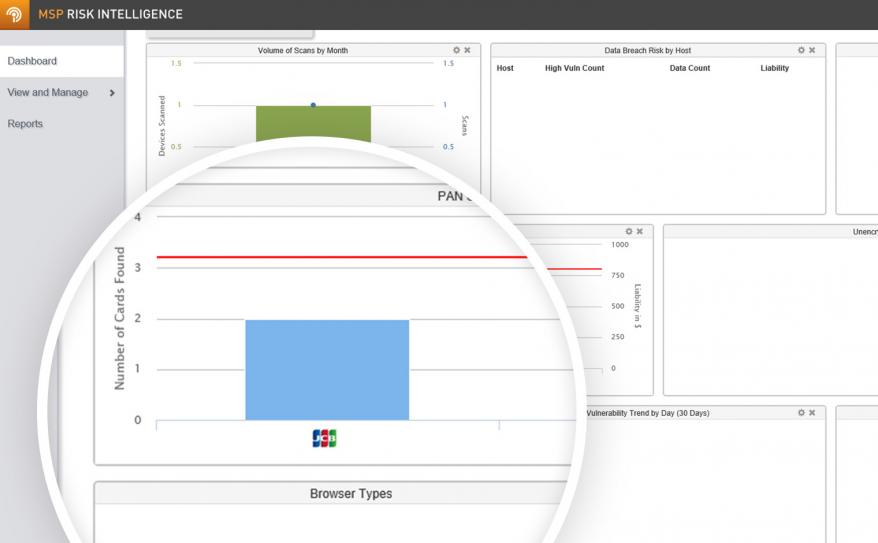
Task: Close the liability chart widget
Action: 639,231
